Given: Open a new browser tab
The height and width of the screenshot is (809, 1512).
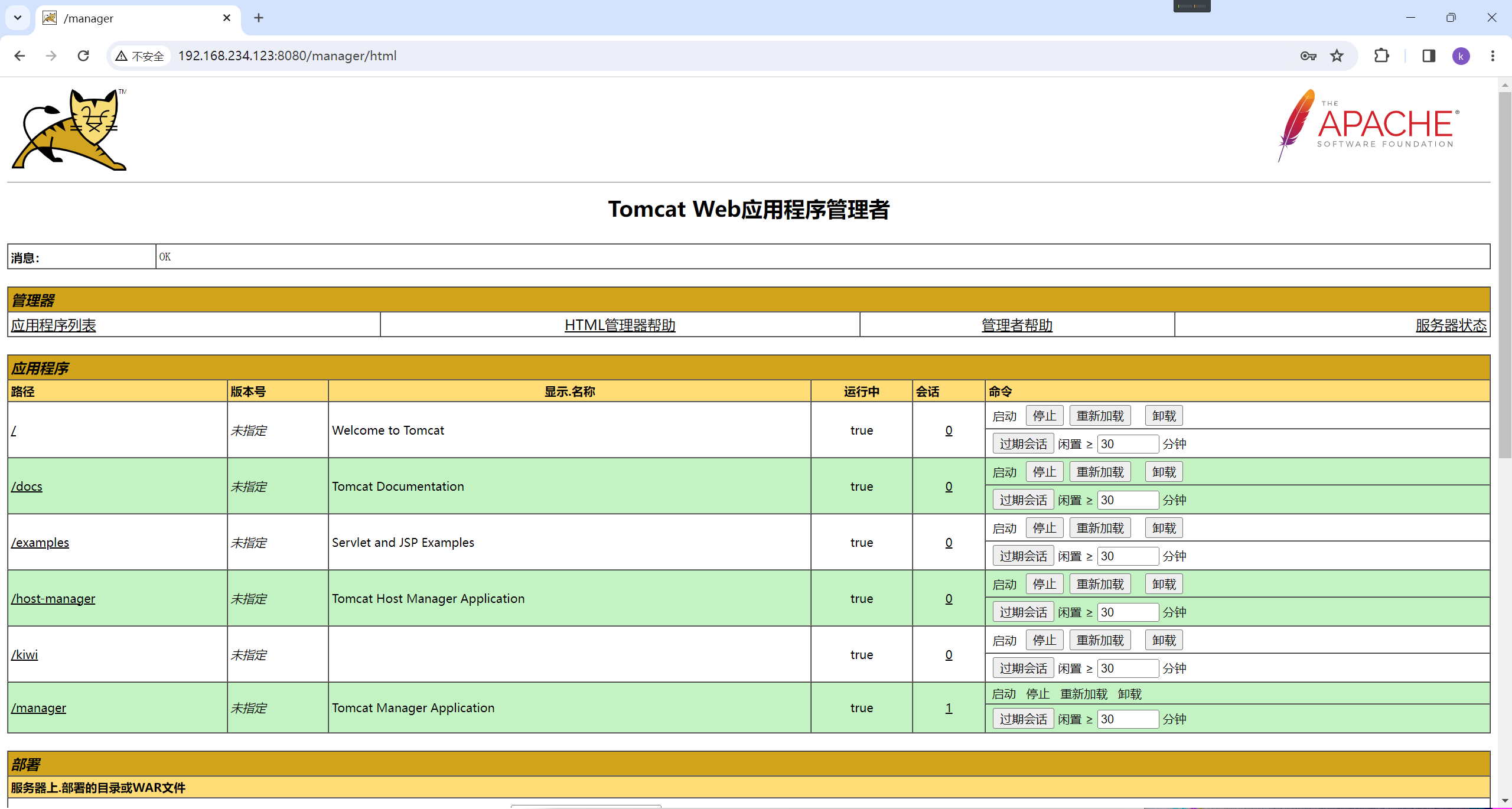Looking at the screenshot, I should [259, 18].
